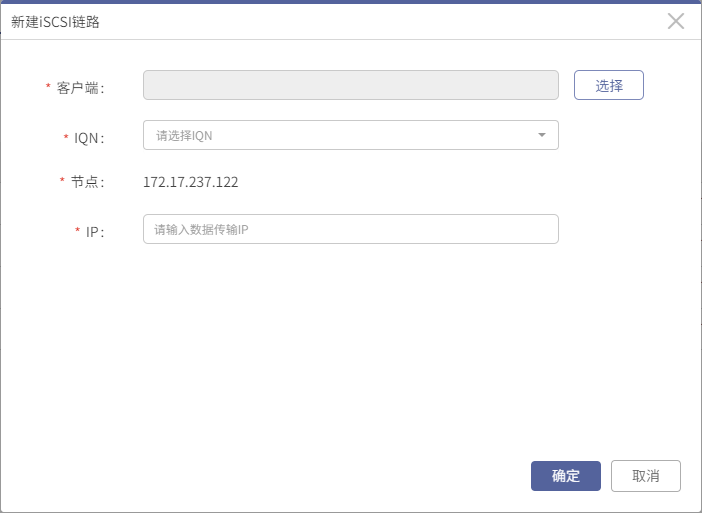702x513 pixels.
Task: Click the red asterisk beside IP label
Action: [77, 230]
